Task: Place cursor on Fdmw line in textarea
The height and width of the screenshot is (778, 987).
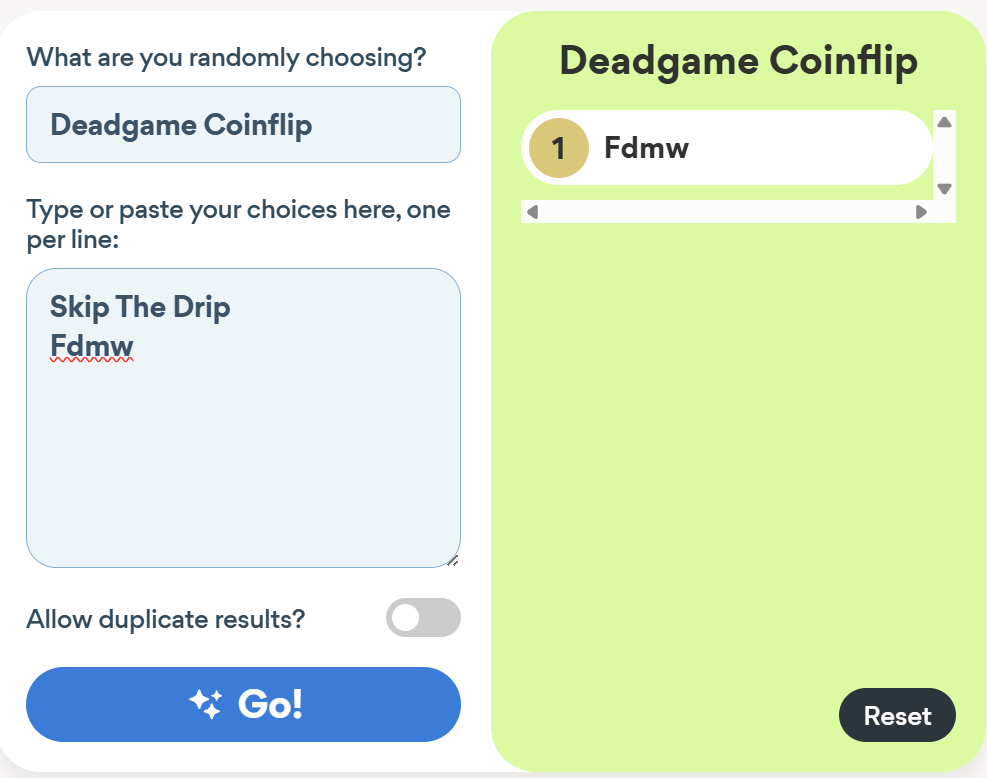Action: [x=92, y=346]
